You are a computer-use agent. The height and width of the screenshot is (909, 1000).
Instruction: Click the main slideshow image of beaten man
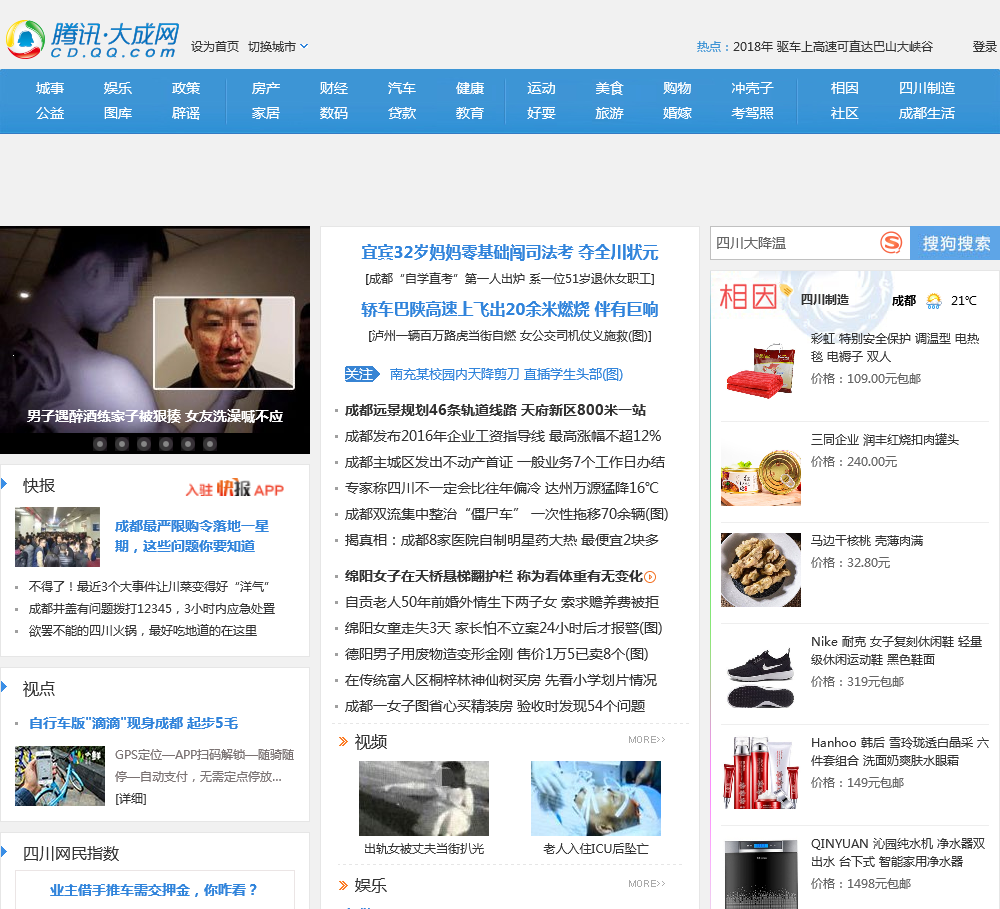(x=155, y=339)
